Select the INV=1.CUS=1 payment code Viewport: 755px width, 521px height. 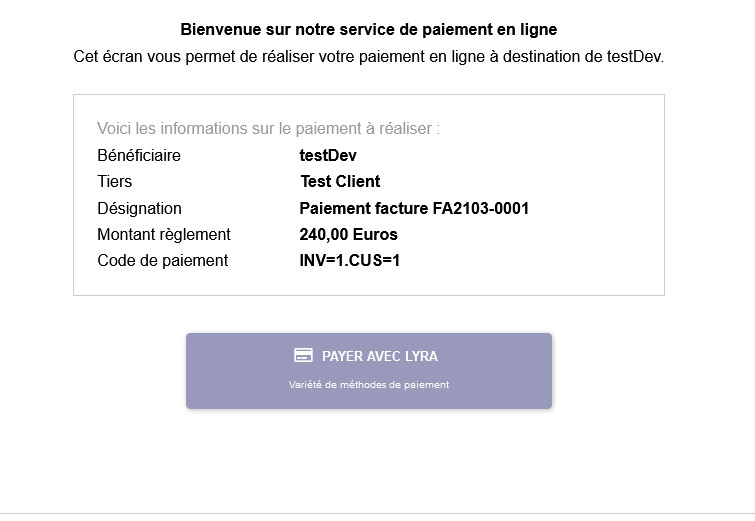(x=350, y=261)
